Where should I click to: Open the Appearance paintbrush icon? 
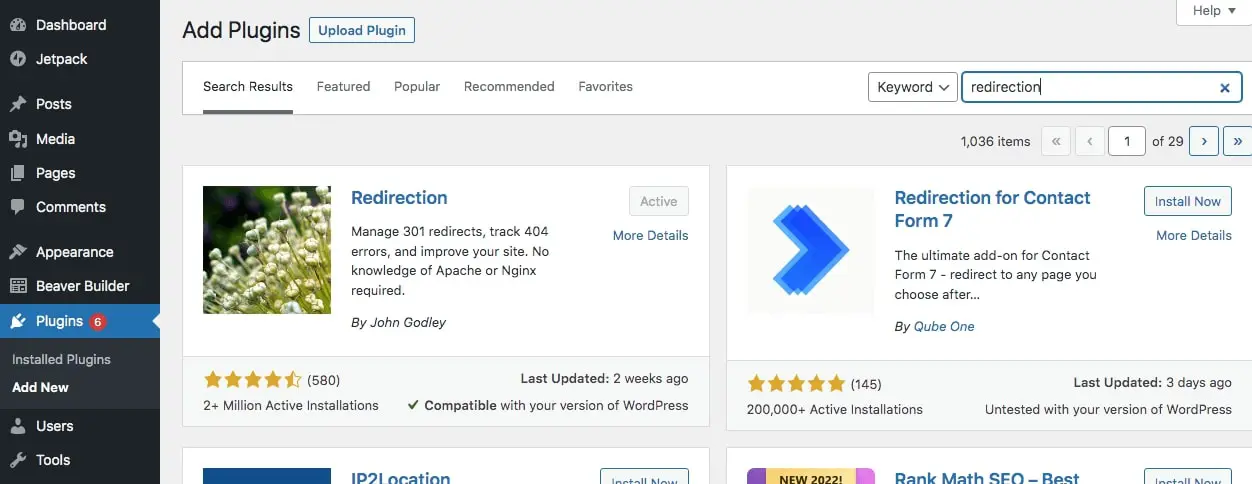click(18, 252)
